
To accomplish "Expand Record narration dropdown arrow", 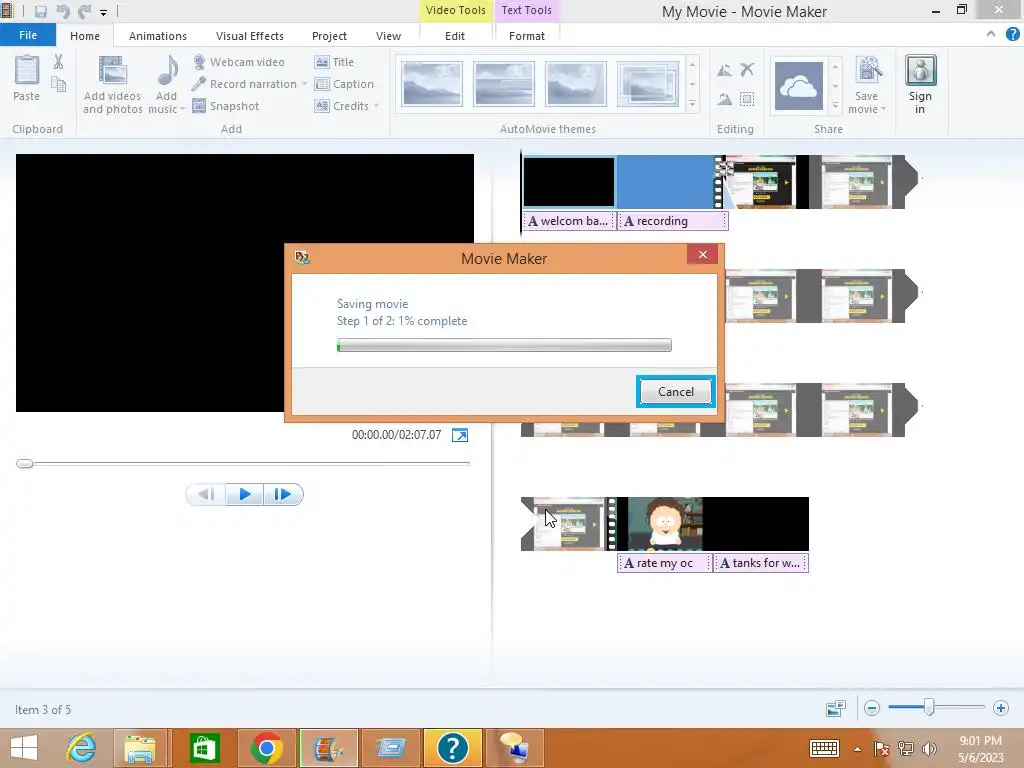I will [304, 84].
